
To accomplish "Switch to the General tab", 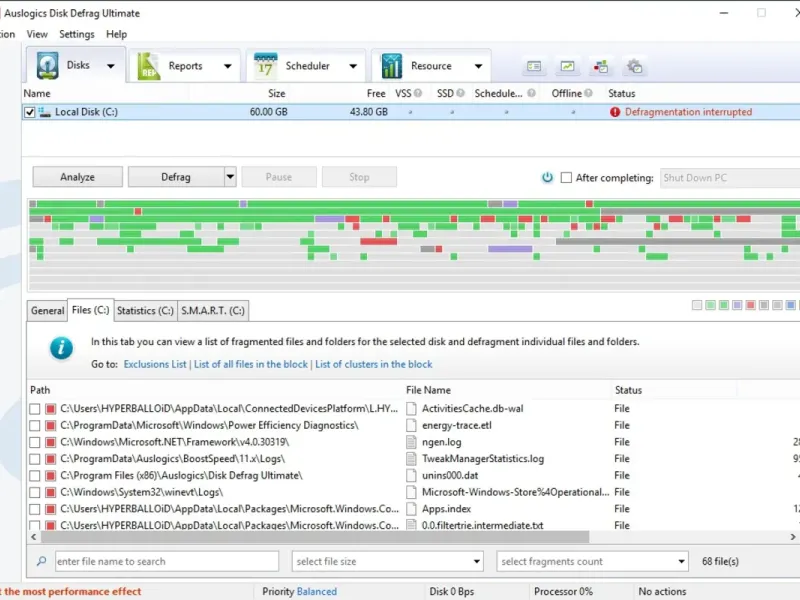I will (x=47, y=311).
